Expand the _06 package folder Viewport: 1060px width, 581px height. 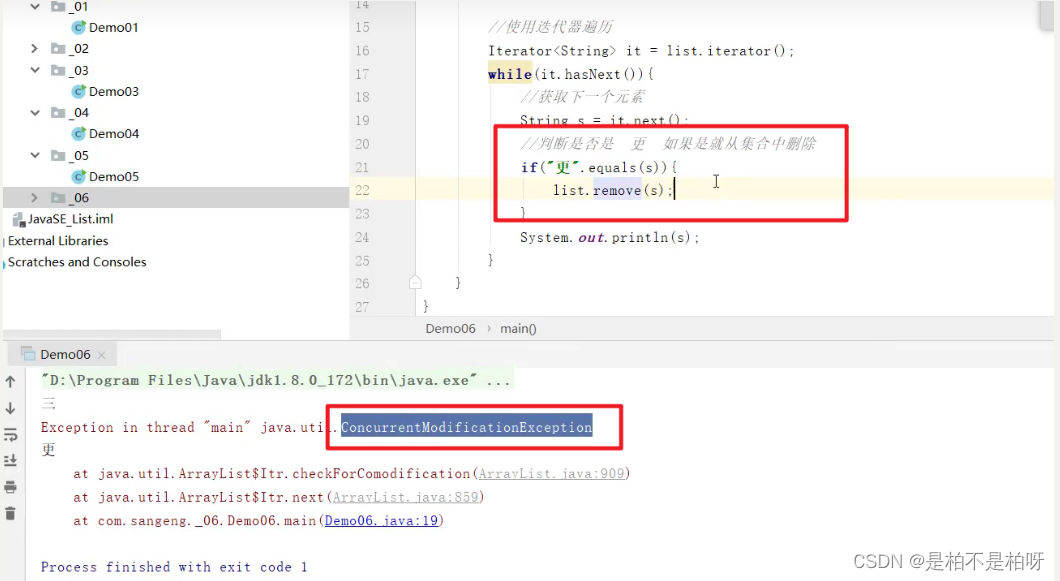33,197
